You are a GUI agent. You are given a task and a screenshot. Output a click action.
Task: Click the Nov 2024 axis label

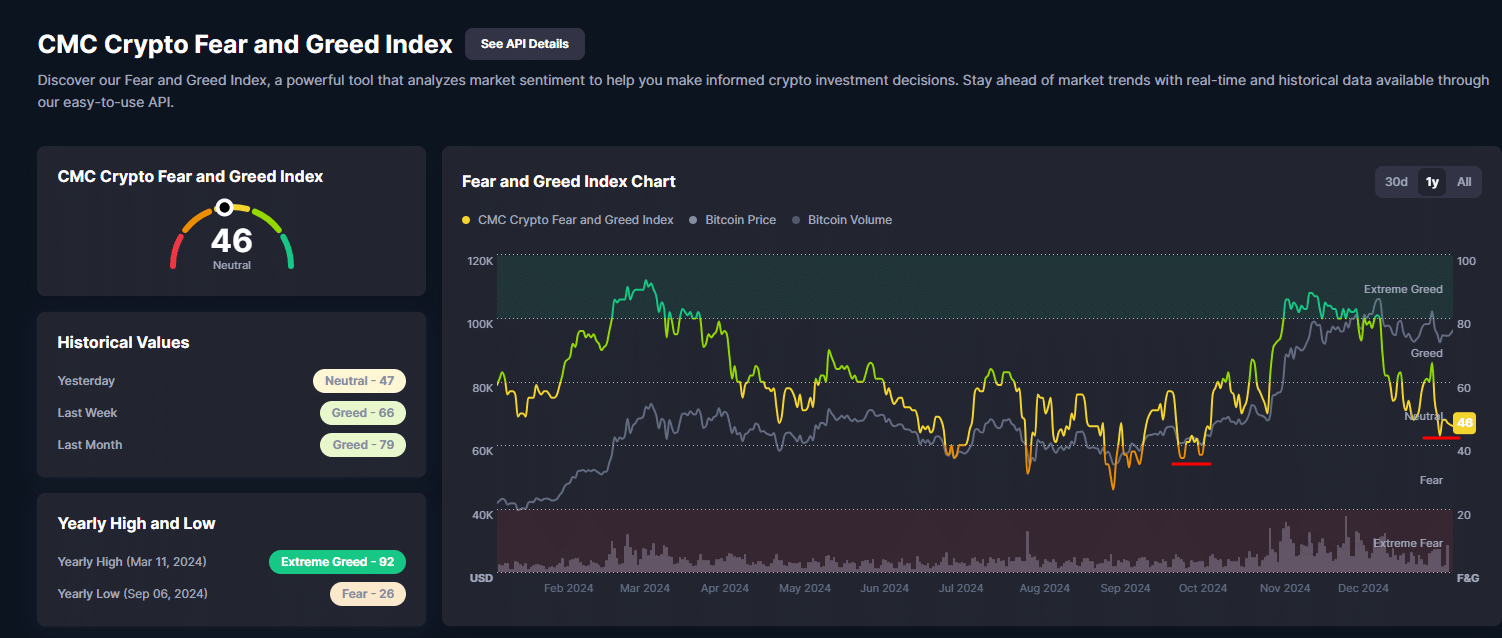point(1284,588)
